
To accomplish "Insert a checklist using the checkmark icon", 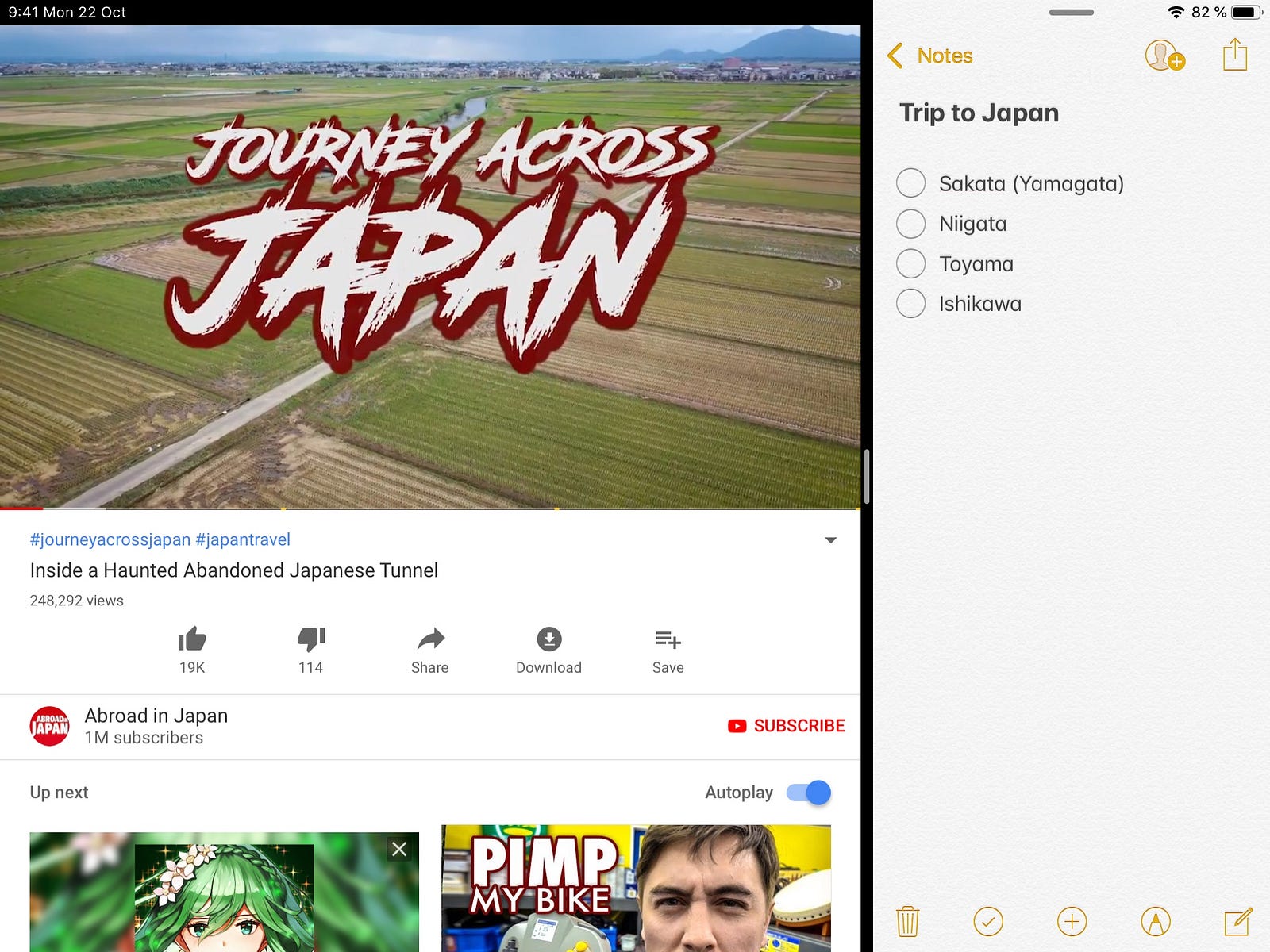I will [x=988, y=921].
